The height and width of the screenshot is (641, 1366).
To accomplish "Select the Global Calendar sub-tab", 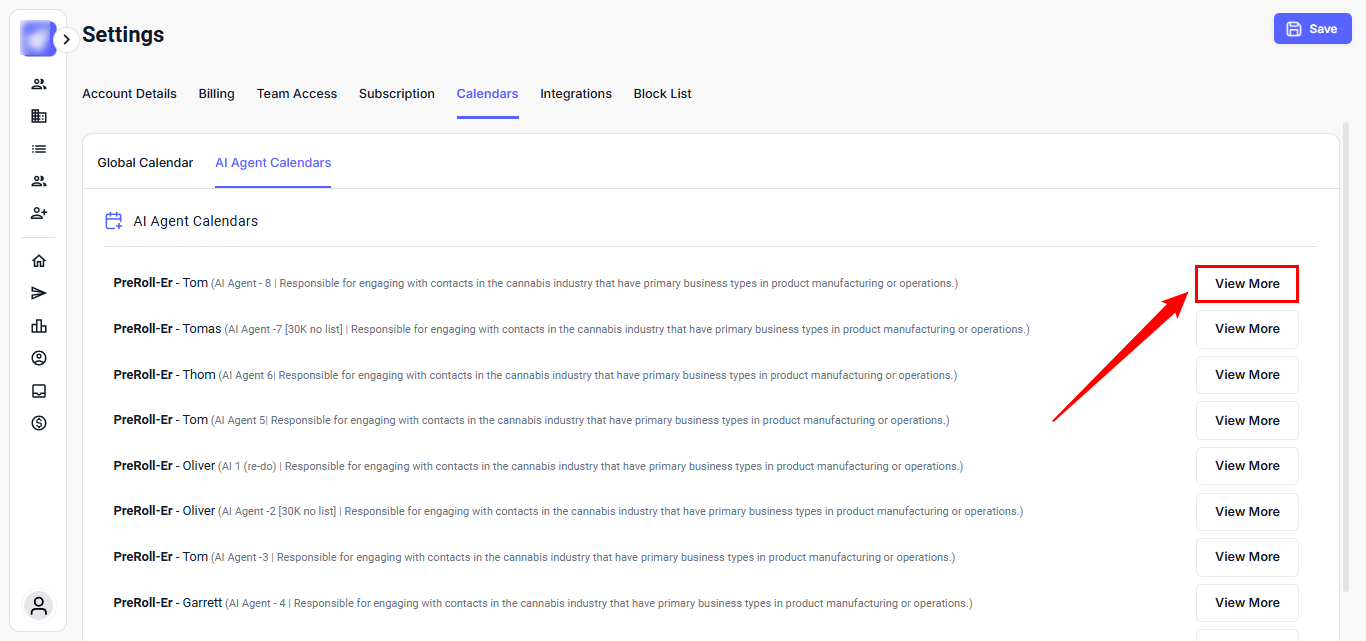I will (x=145, y=163).
